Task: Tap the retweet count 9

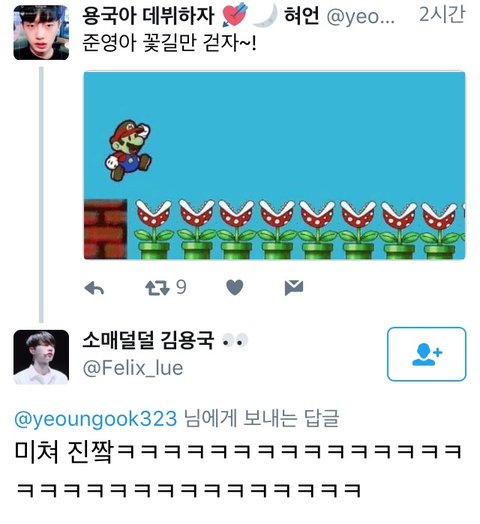Action: (181, 287)
